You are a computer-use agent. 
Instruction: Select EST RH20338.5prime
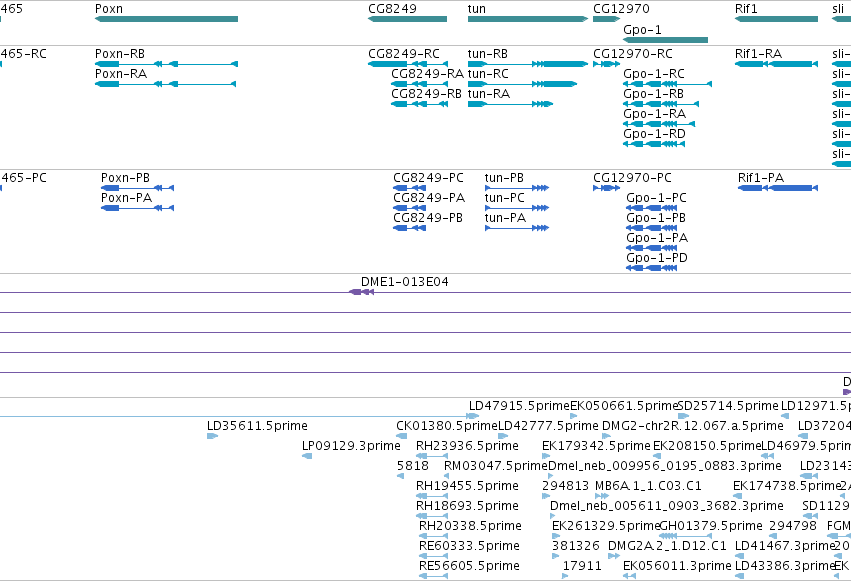click(x=433, y=537)
